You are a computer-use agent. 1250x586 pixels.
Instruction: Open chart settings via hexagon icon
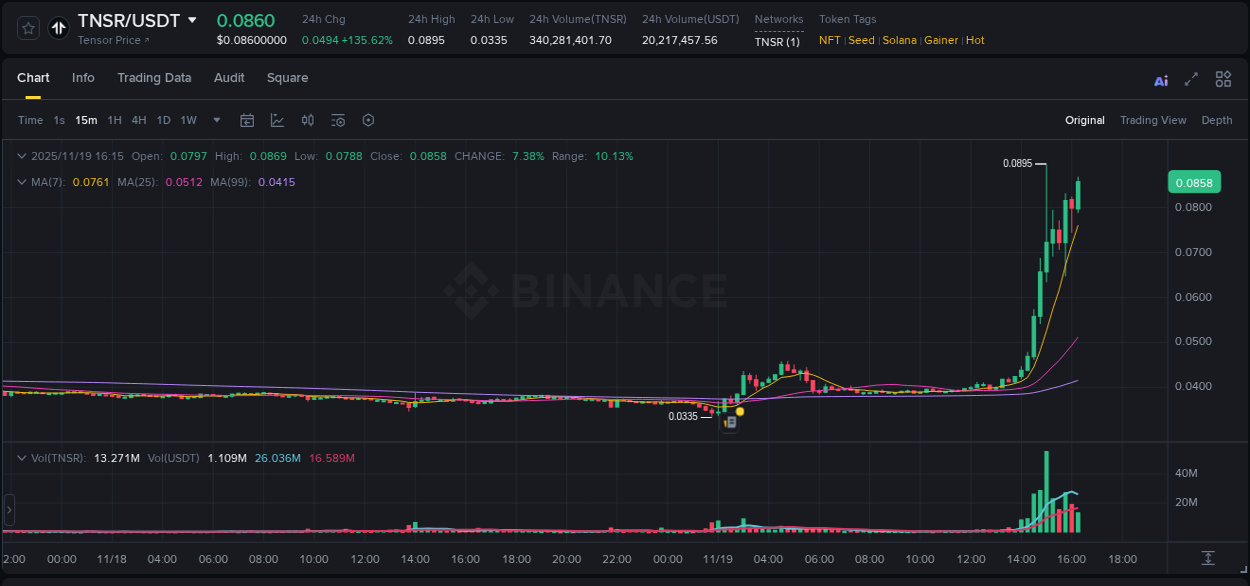click(x=368, y=120)
